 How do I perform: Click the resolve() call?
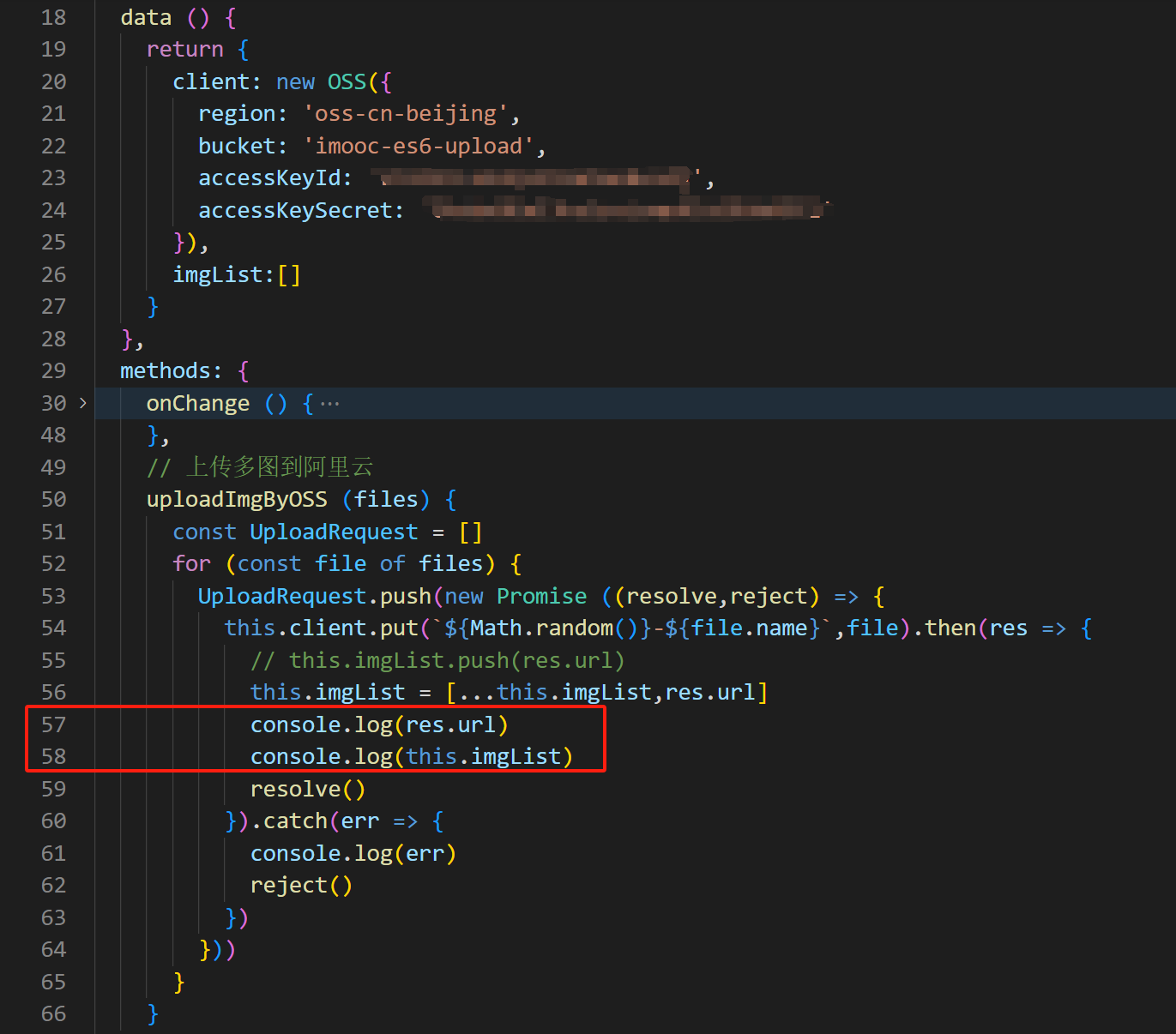point(308,789)
